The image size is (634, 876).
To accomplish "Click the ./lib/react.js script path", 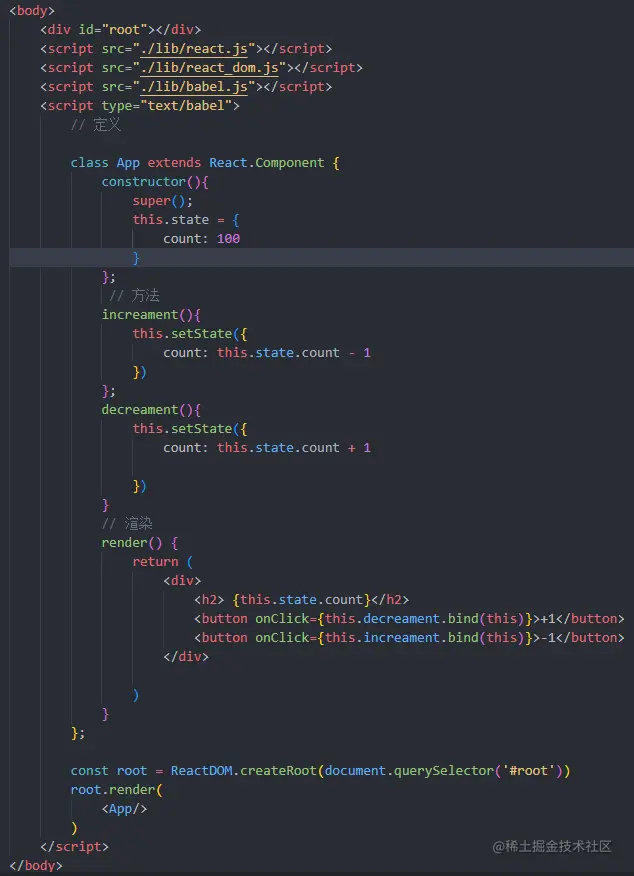I will click(194, 49).
